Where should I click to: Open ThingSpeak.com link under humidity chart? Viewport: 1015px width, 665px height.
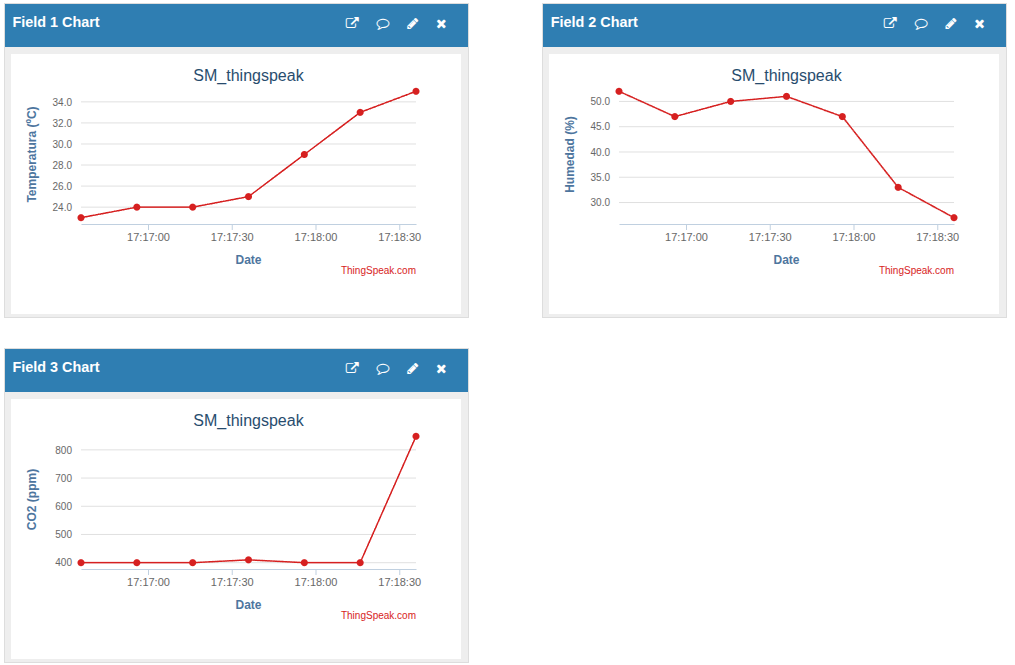(916, 270)
